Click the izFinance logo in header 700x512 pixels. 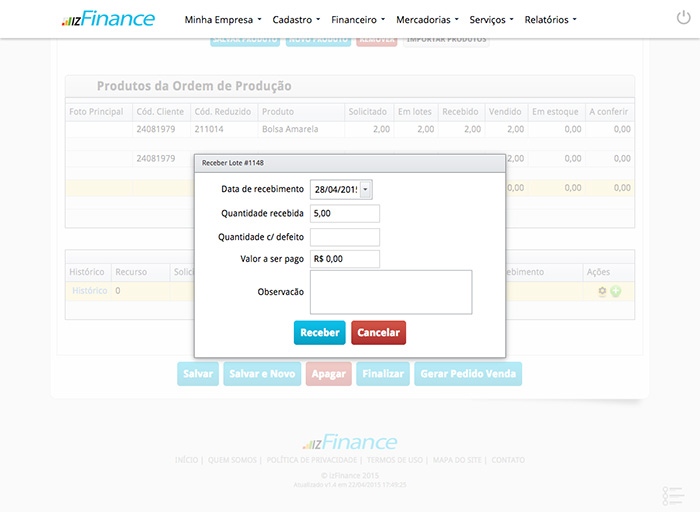pos(107,19)
